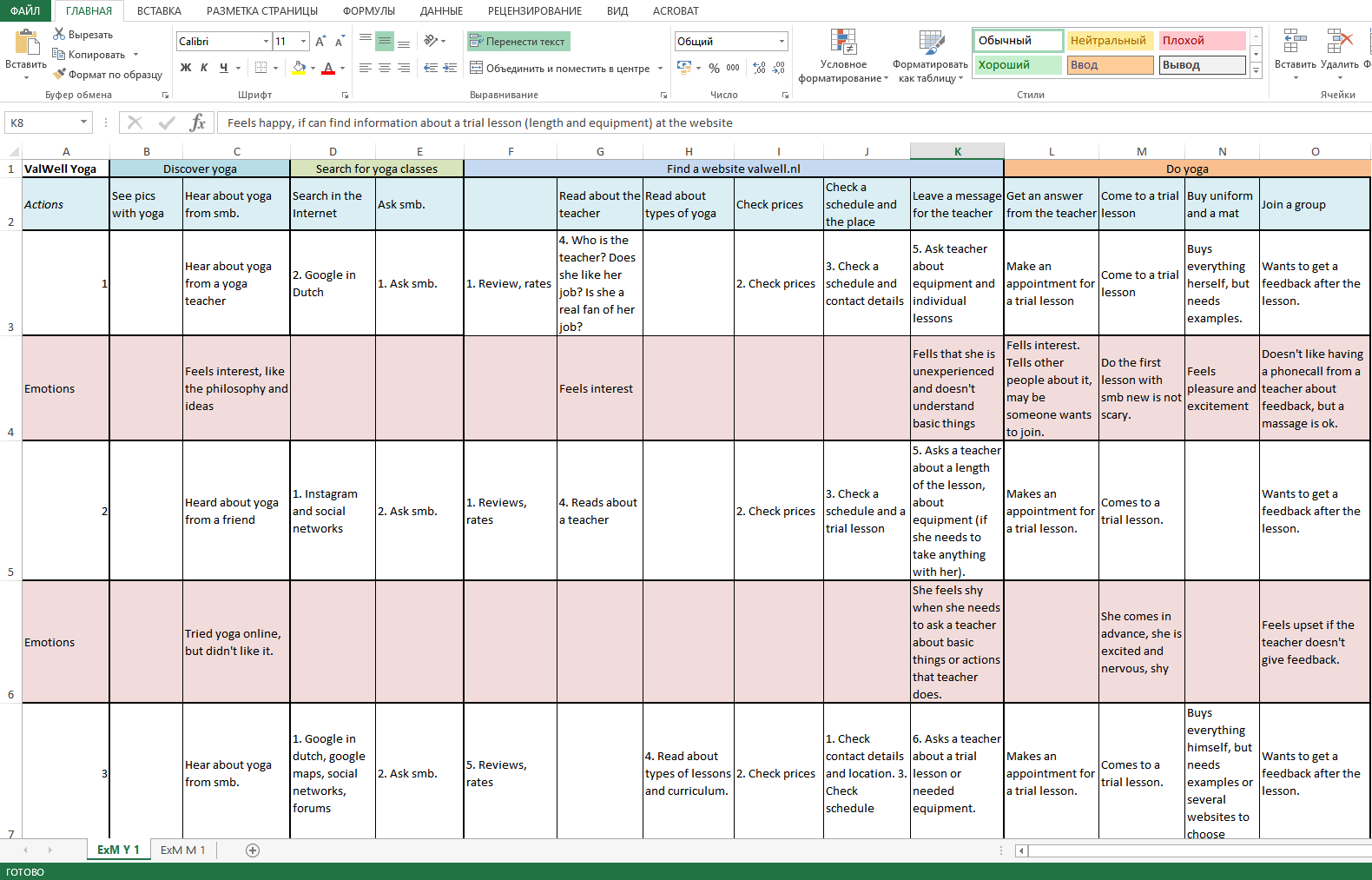Click the Borders icon
Screen dimensions: 1372x880
point(261,68)
